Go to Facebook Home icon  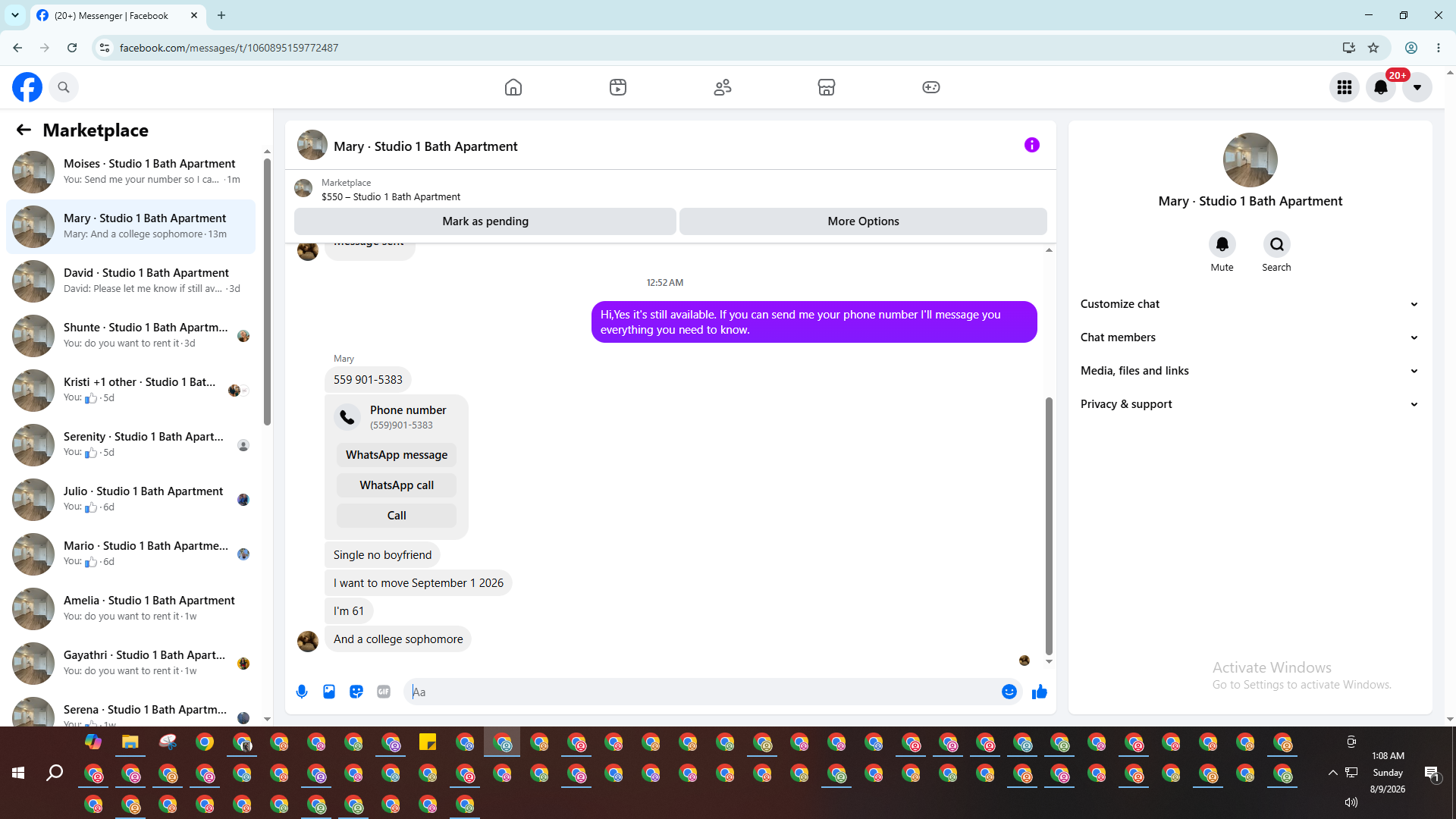click(513, 87)
